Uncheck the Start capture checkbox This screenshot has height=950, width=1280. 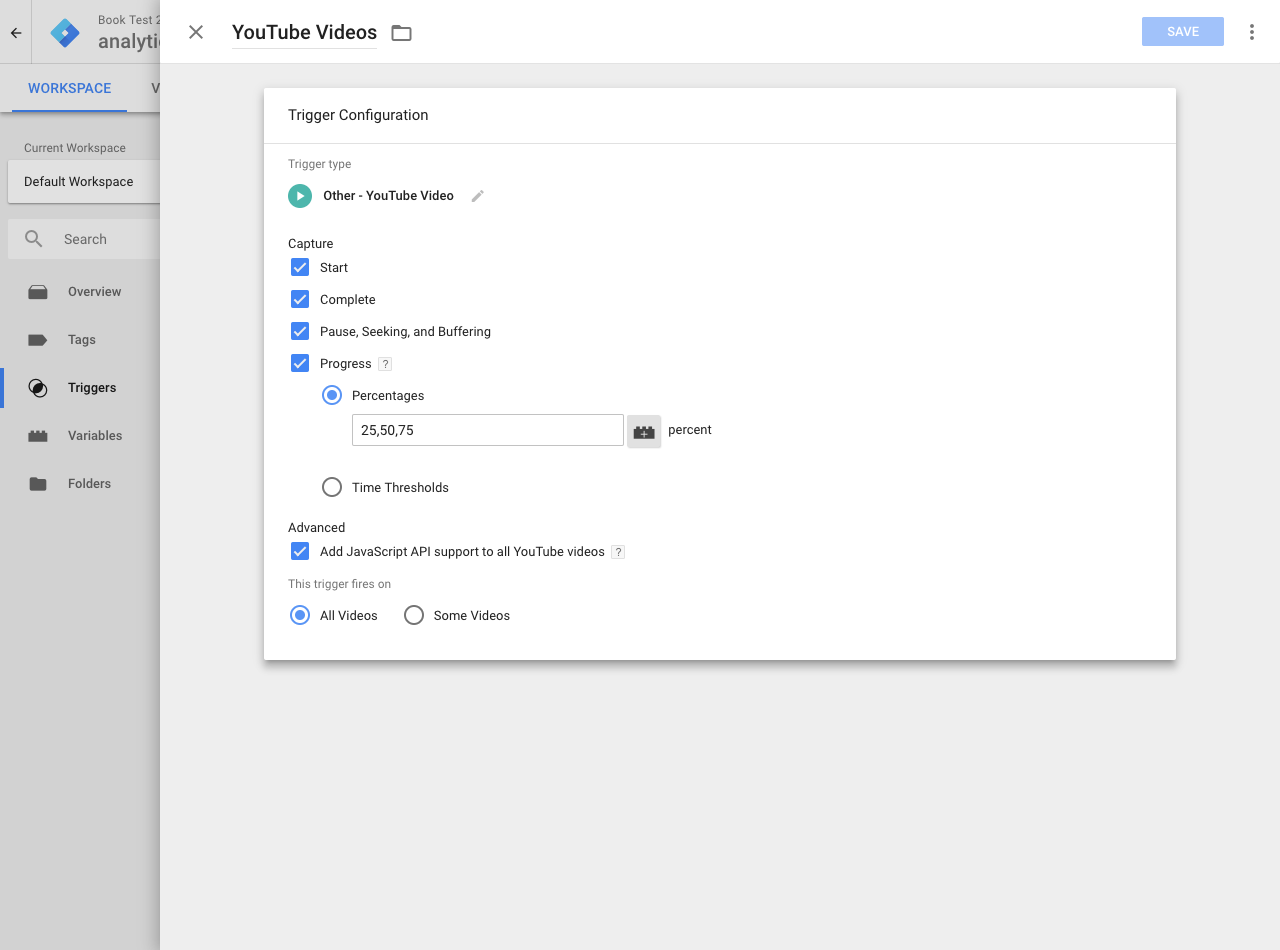tap(300, 267)
